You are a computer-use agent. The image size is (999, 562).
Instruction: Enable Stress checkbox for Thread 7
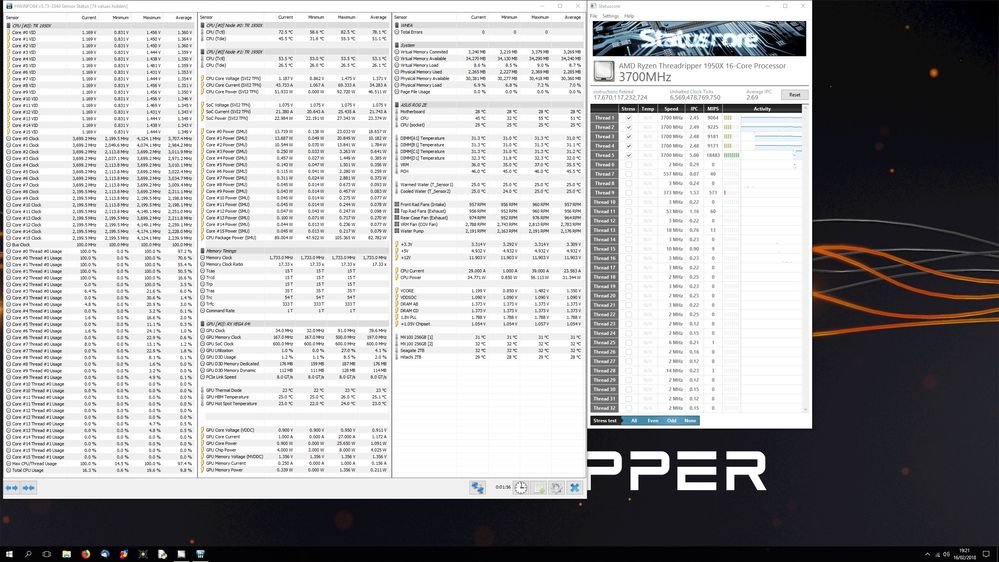[x=628, y=174]
